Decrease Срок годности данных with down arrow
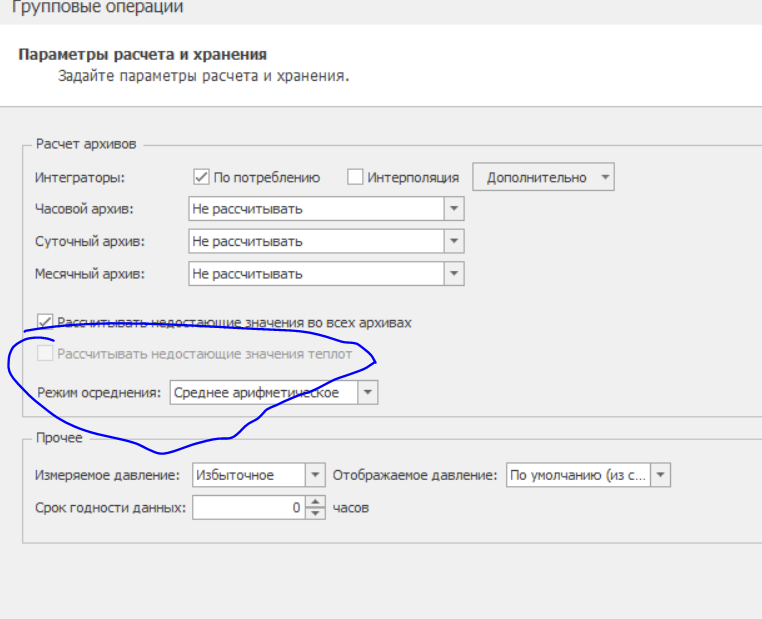The width and height of the screenshot is (762, 619). [315, 513]
